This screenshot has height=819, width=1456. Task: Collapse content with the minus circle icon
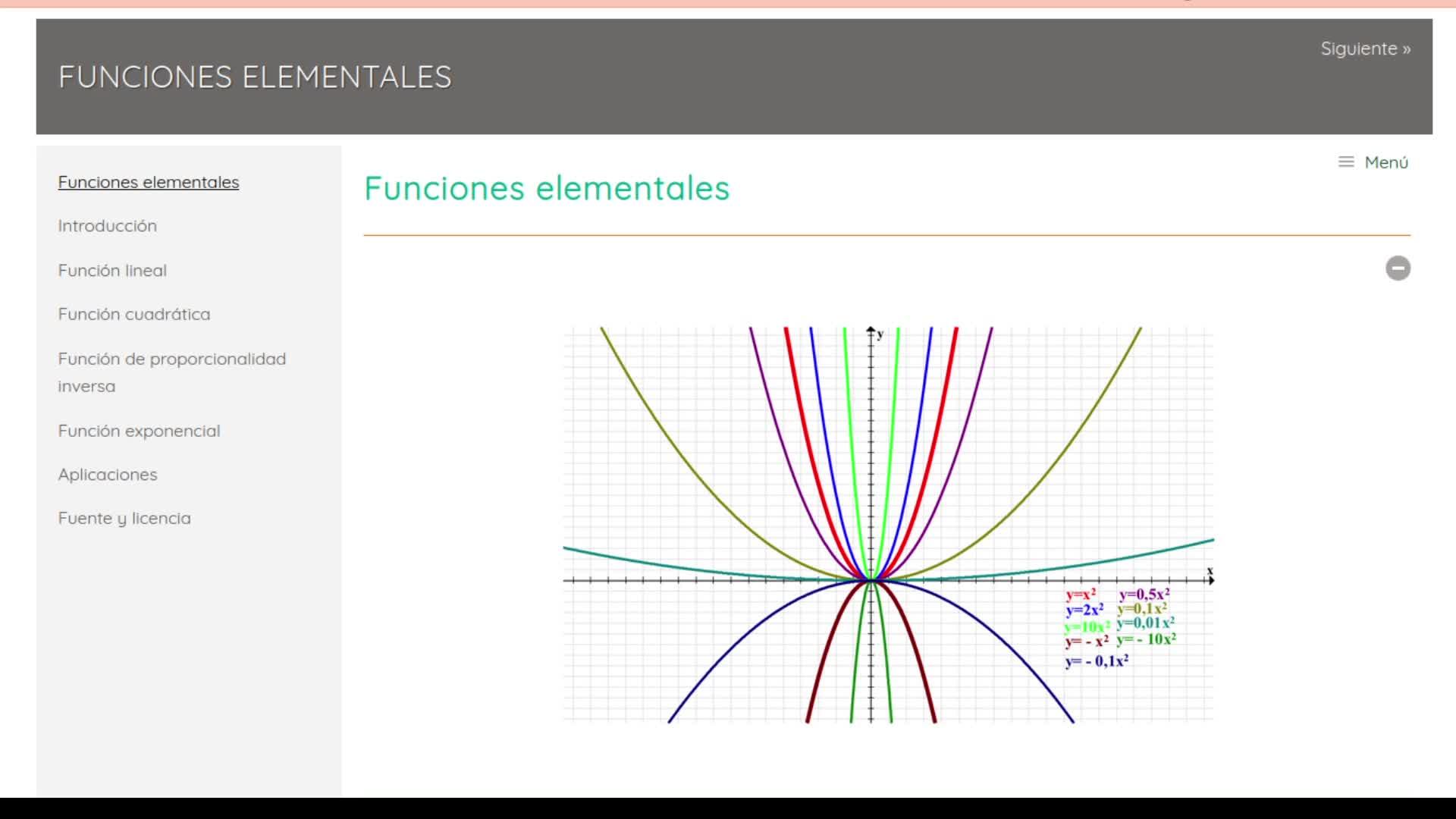tap(1398, 268)
